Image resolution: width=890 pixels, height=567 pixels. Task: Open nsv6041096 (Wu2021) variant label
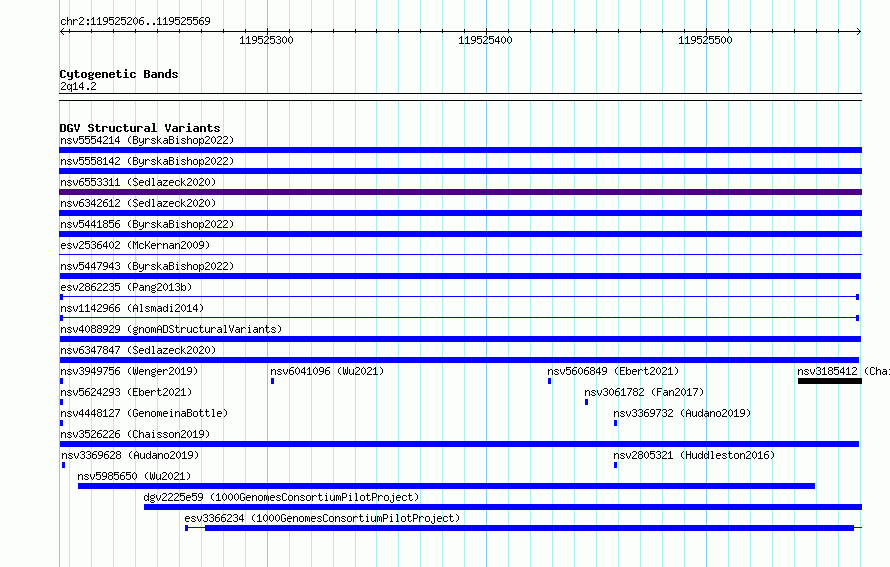coord(327,371)
